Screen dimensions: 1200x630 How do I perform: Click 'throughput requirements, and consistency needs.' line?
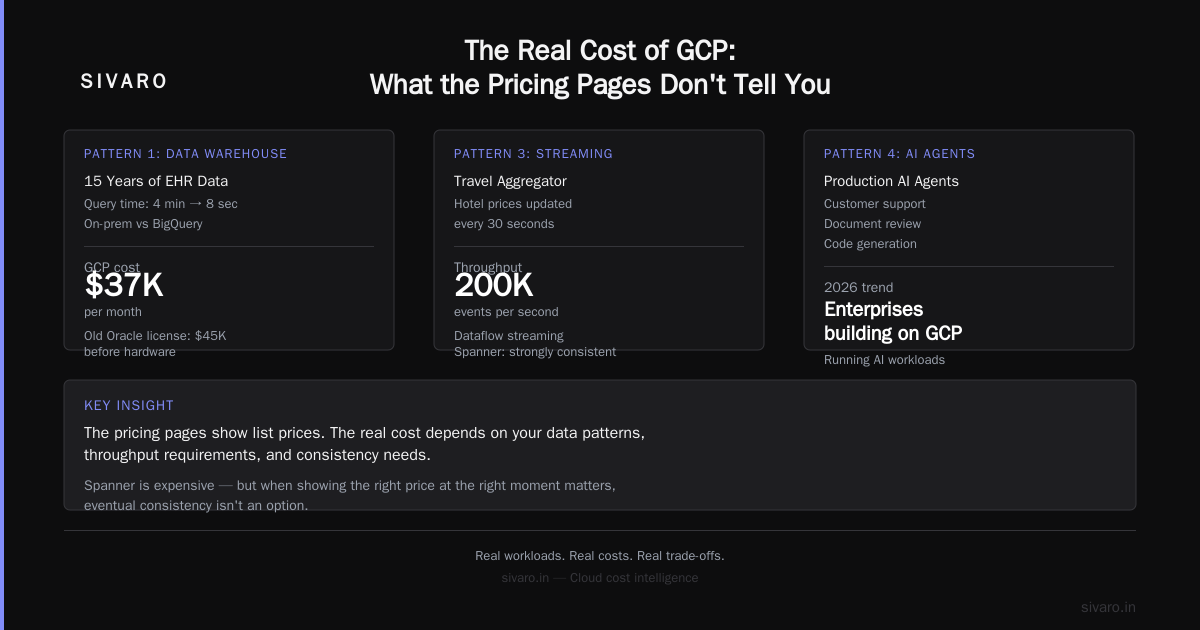click(x=257, y=455)
